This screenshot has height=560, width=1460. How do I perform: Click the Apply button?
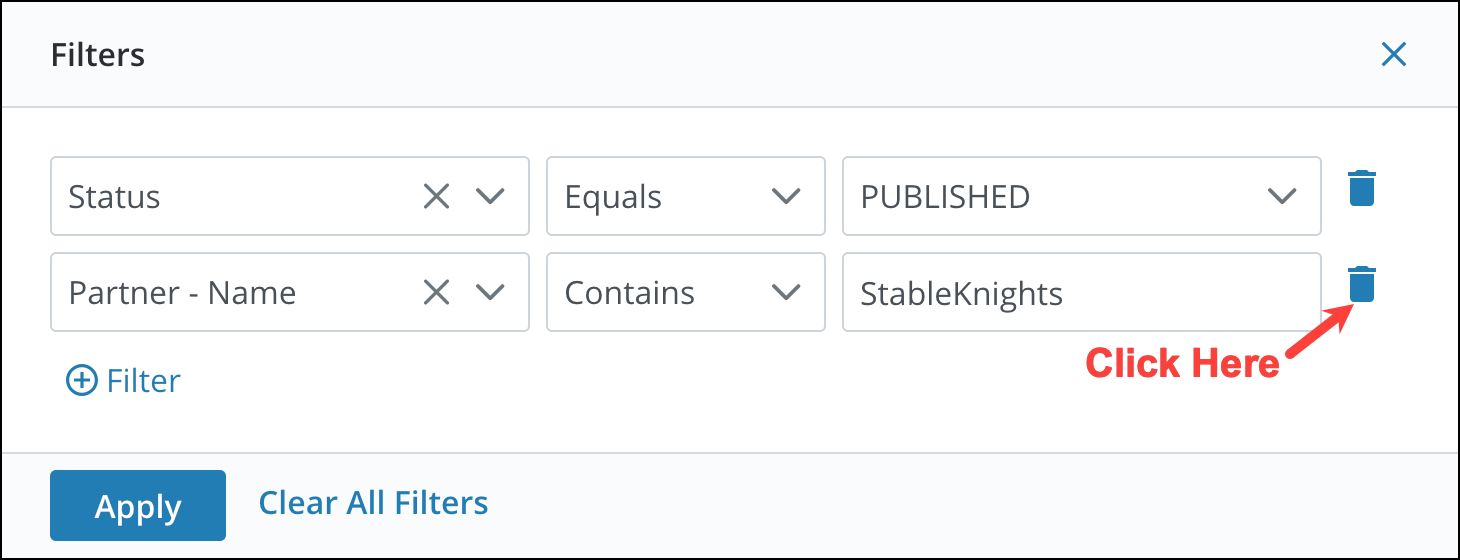[x=138, y=505]
